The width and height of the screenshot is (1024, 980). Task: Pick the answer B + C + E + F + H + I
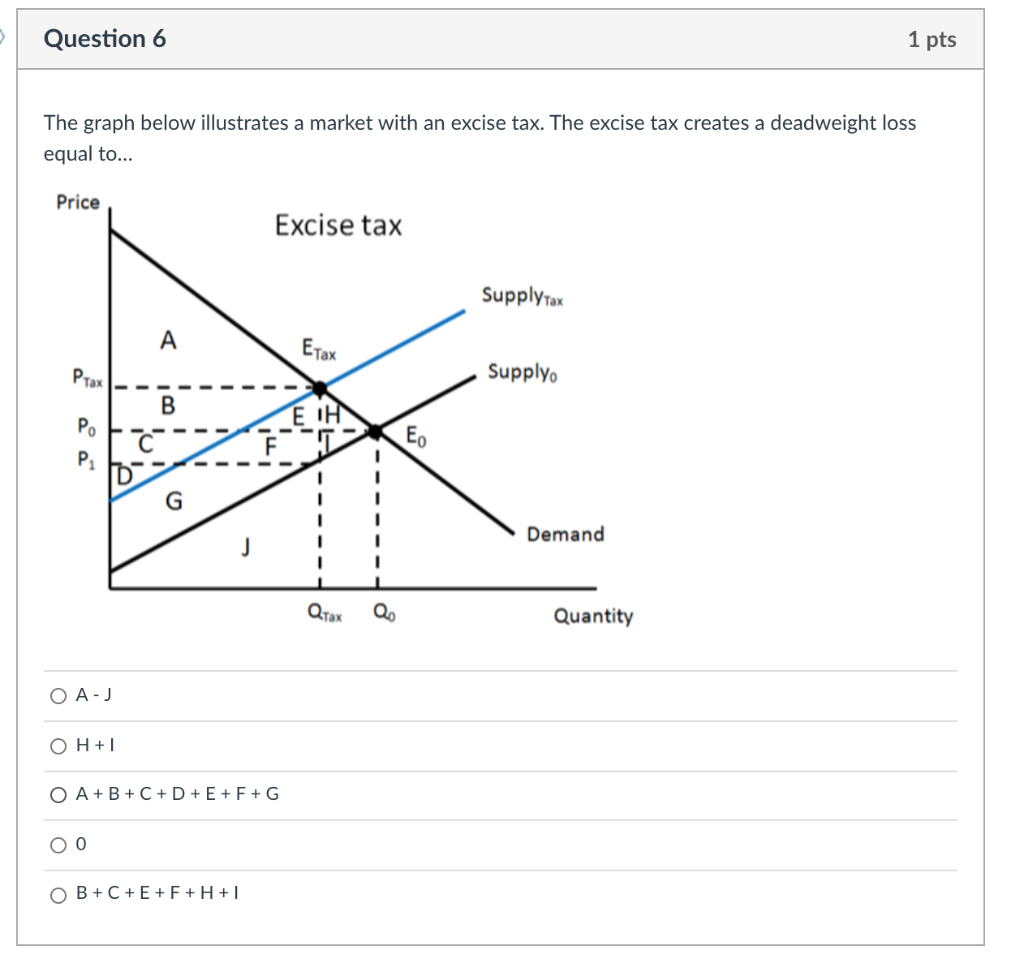coord(57,896)
